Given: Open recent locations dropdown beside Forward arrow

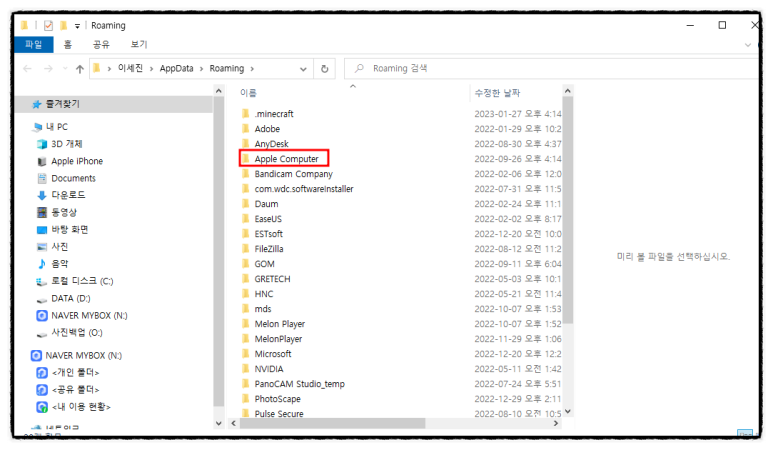Looking at the screenshot, I should pyautogui.click(x=63, y=69).
